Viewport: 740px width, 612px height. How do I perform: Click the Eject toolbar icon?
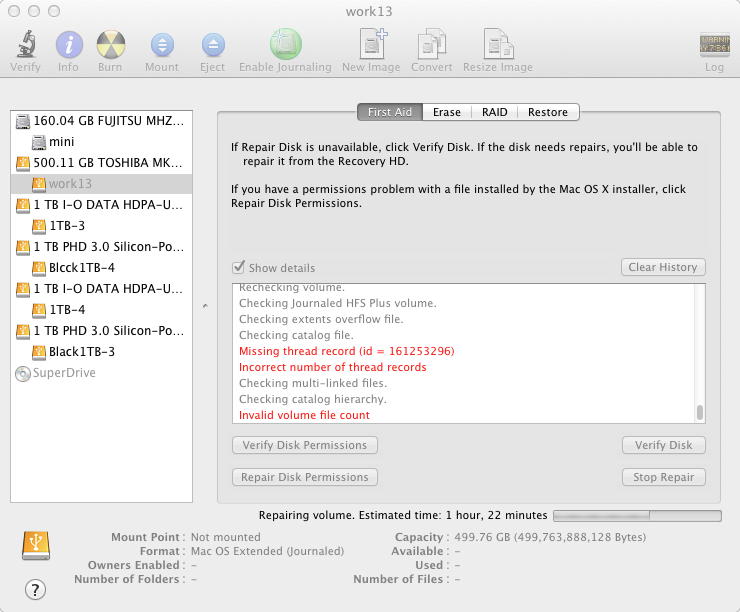[213, 45]
